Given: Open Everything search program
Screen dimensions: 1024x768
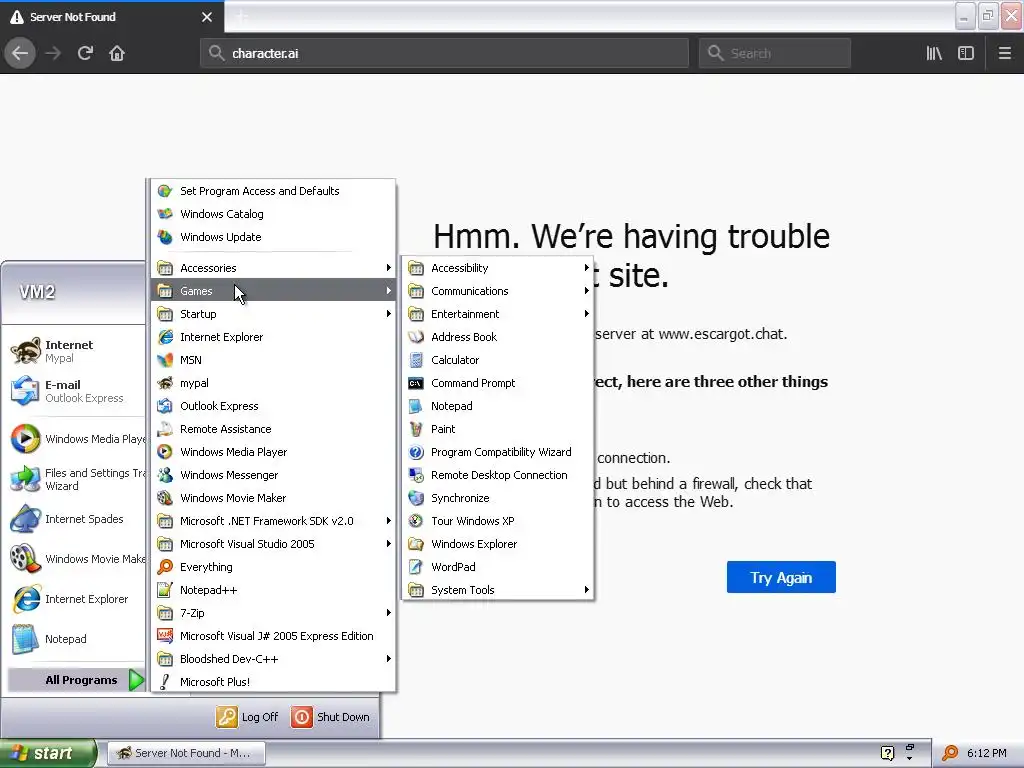Looking at the screenshot, I should pos(273,567).
